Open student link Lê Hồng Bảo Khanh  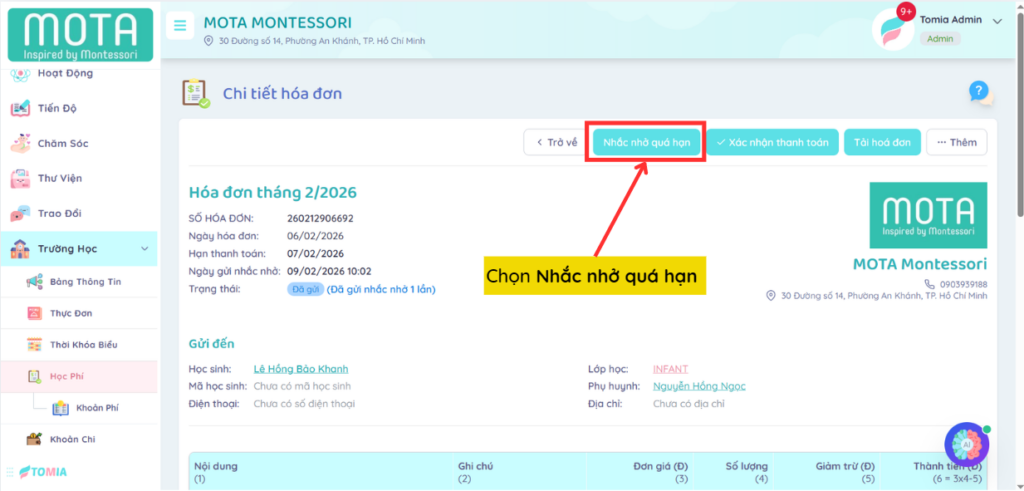pos(300,369)
